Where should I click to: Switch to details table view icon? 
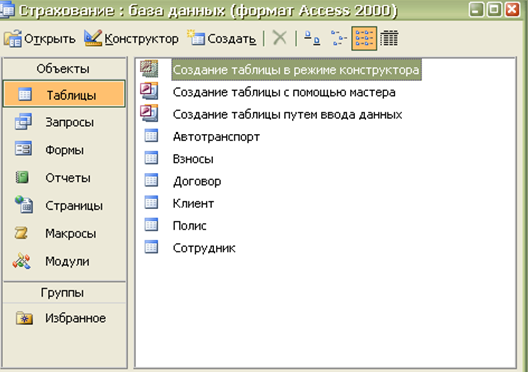coord(389,38)
